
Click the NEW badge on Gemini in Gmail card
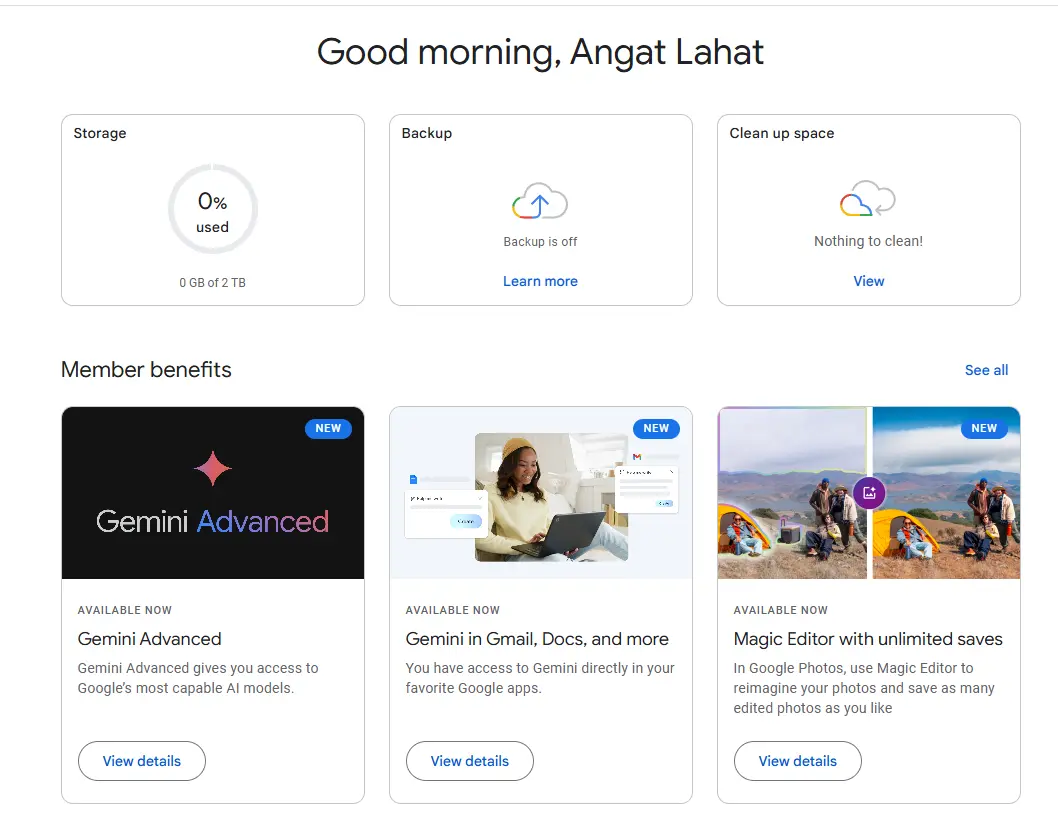click(656, 429)
